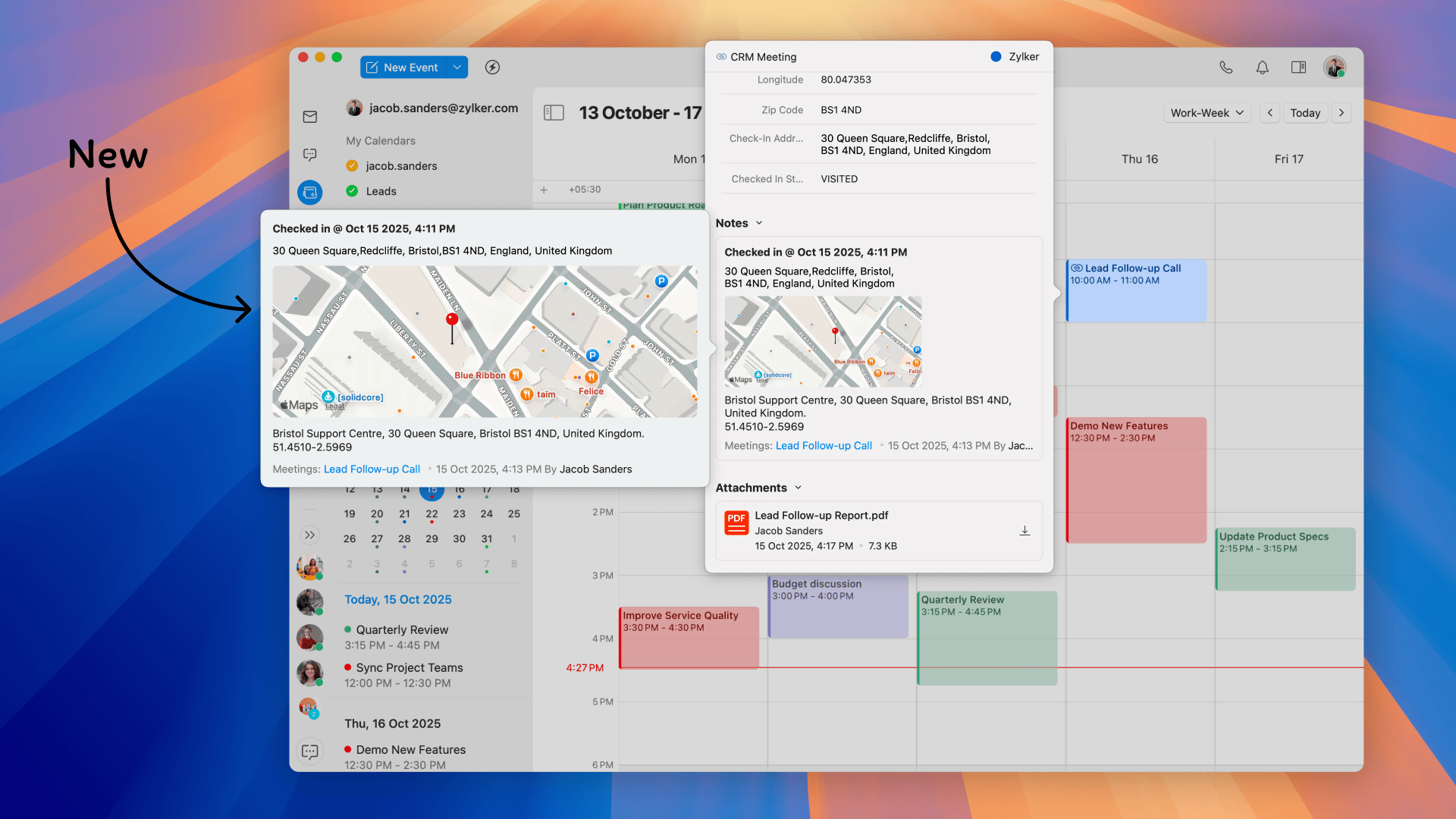The image size is (1456, 819).
Task: Click the Today, 15 Oct 2025 heading
Action: tap(398, 600)
